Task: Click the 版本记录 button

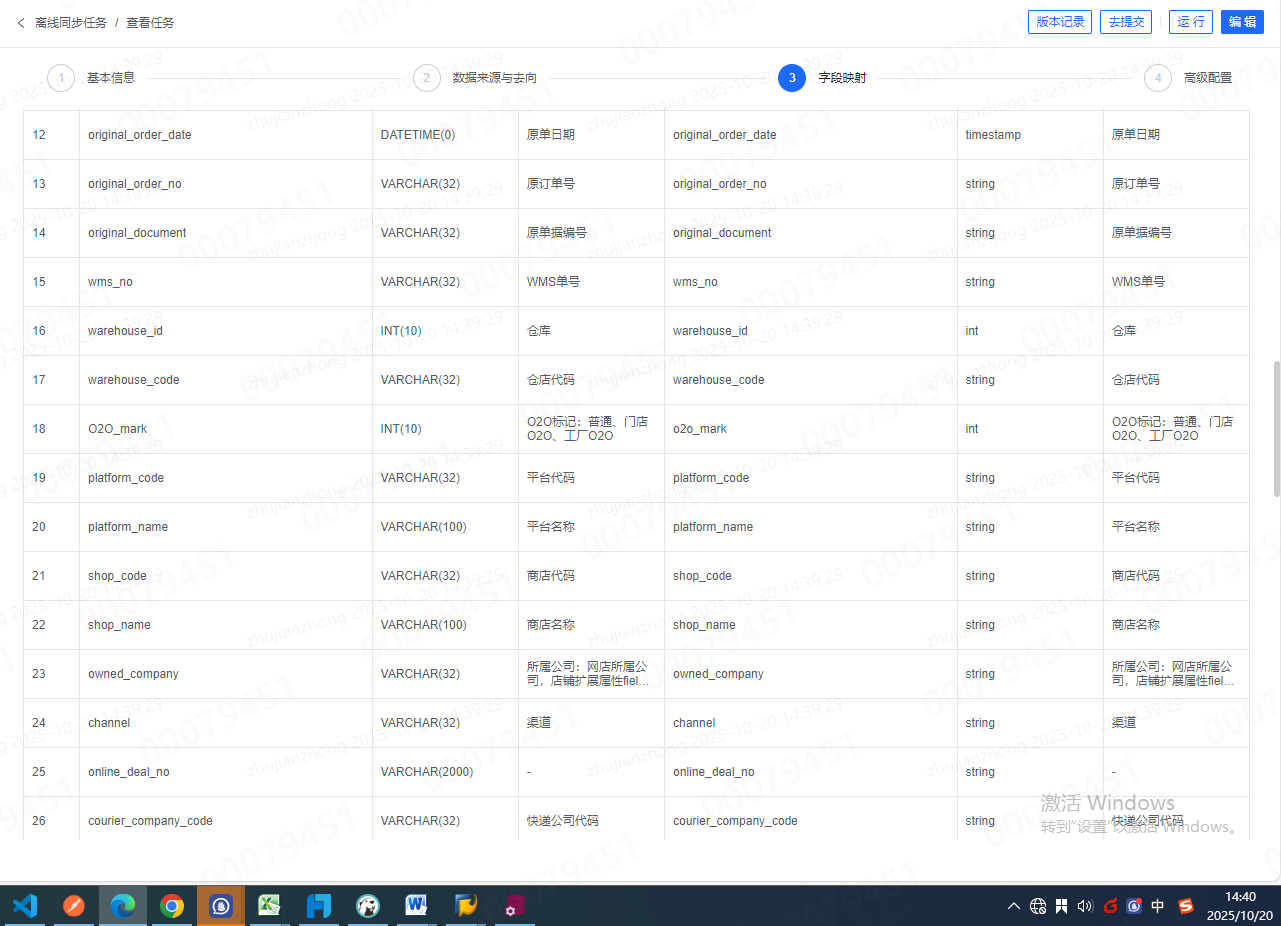Action: 1060,22
